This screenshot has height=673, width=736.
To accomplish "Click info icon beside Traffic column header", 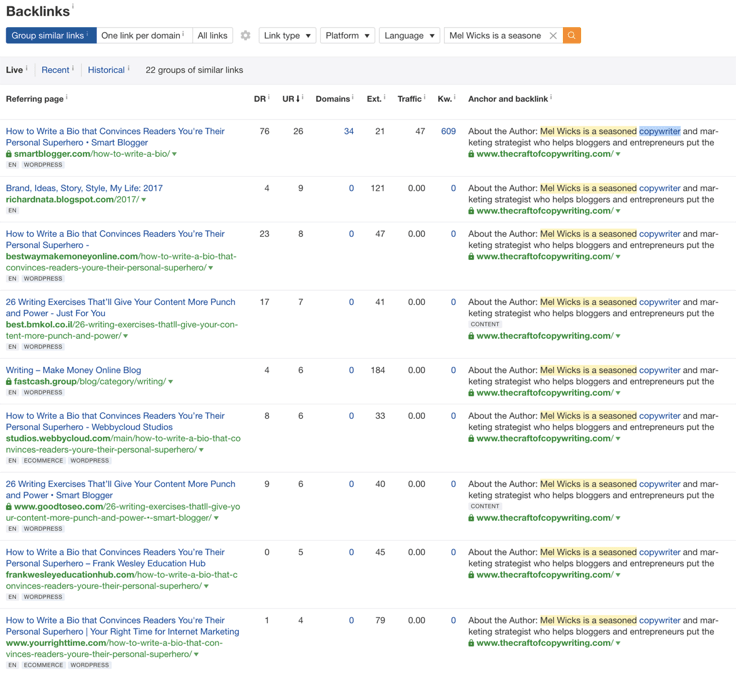I will click(x=426, y=98).
